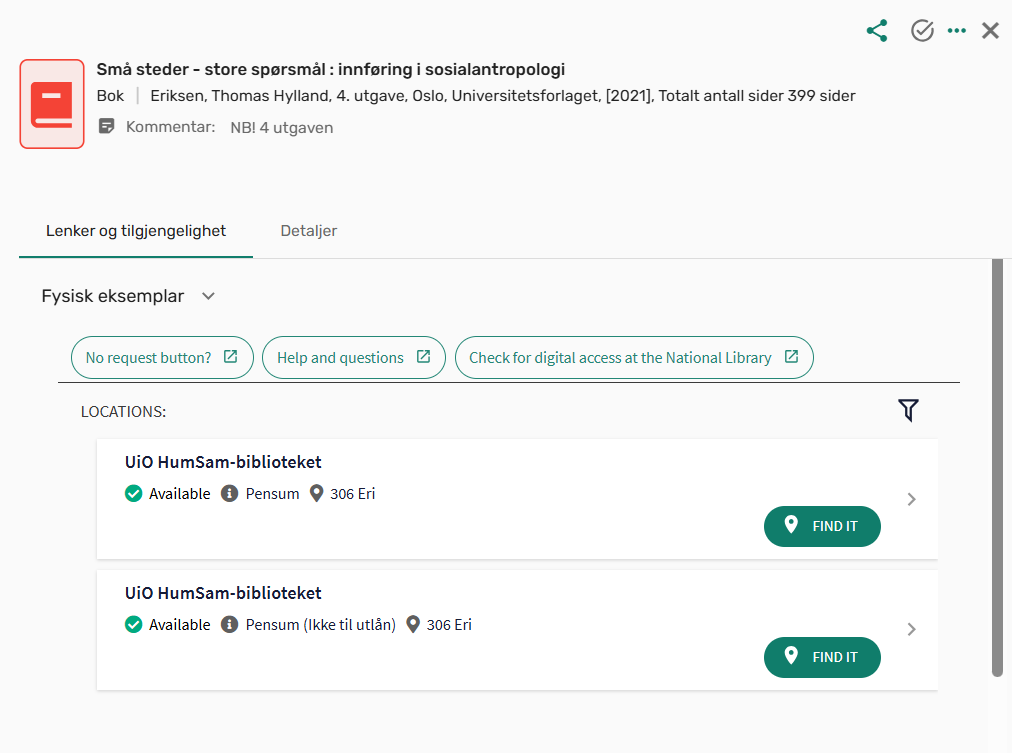Click the info icon beside Pensum (Ikke til utlån)
The width and height of the screenshot is (1012, 753).
coord(229,625)
